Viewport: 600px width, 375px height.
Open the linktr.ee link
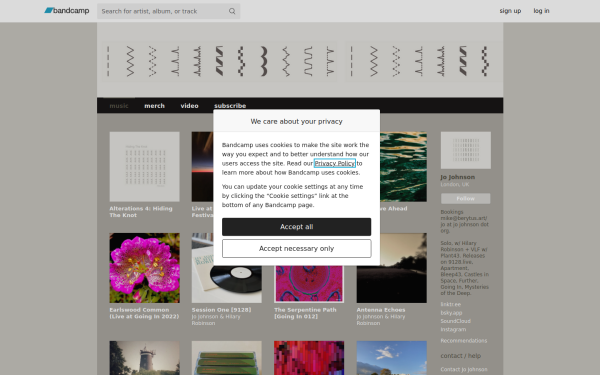pyautogui.click(x=450, y=305)
